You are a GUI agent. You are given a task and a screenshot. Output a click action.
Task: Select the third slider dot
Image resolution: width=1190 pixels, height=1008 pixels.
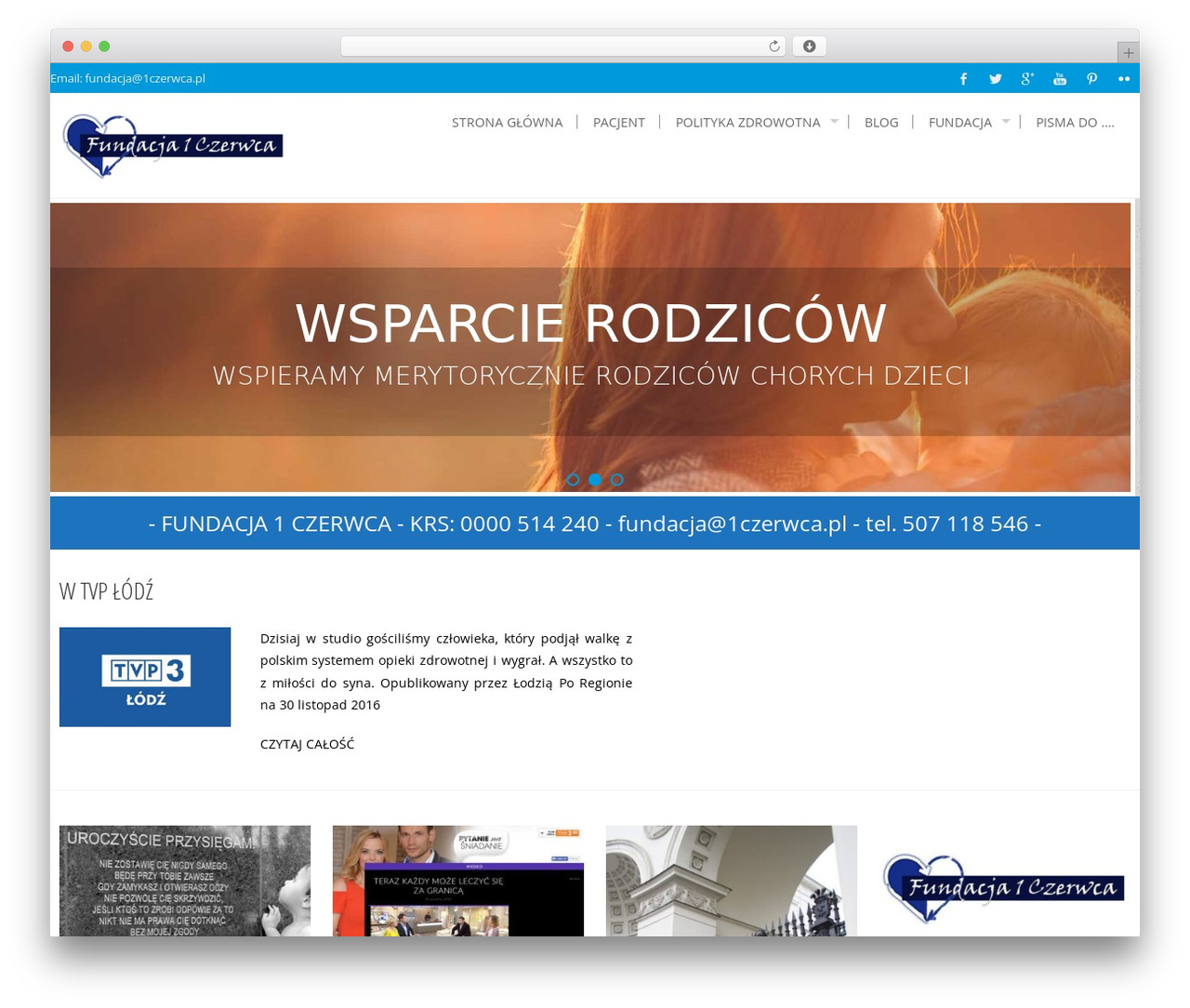coord(617,480)
